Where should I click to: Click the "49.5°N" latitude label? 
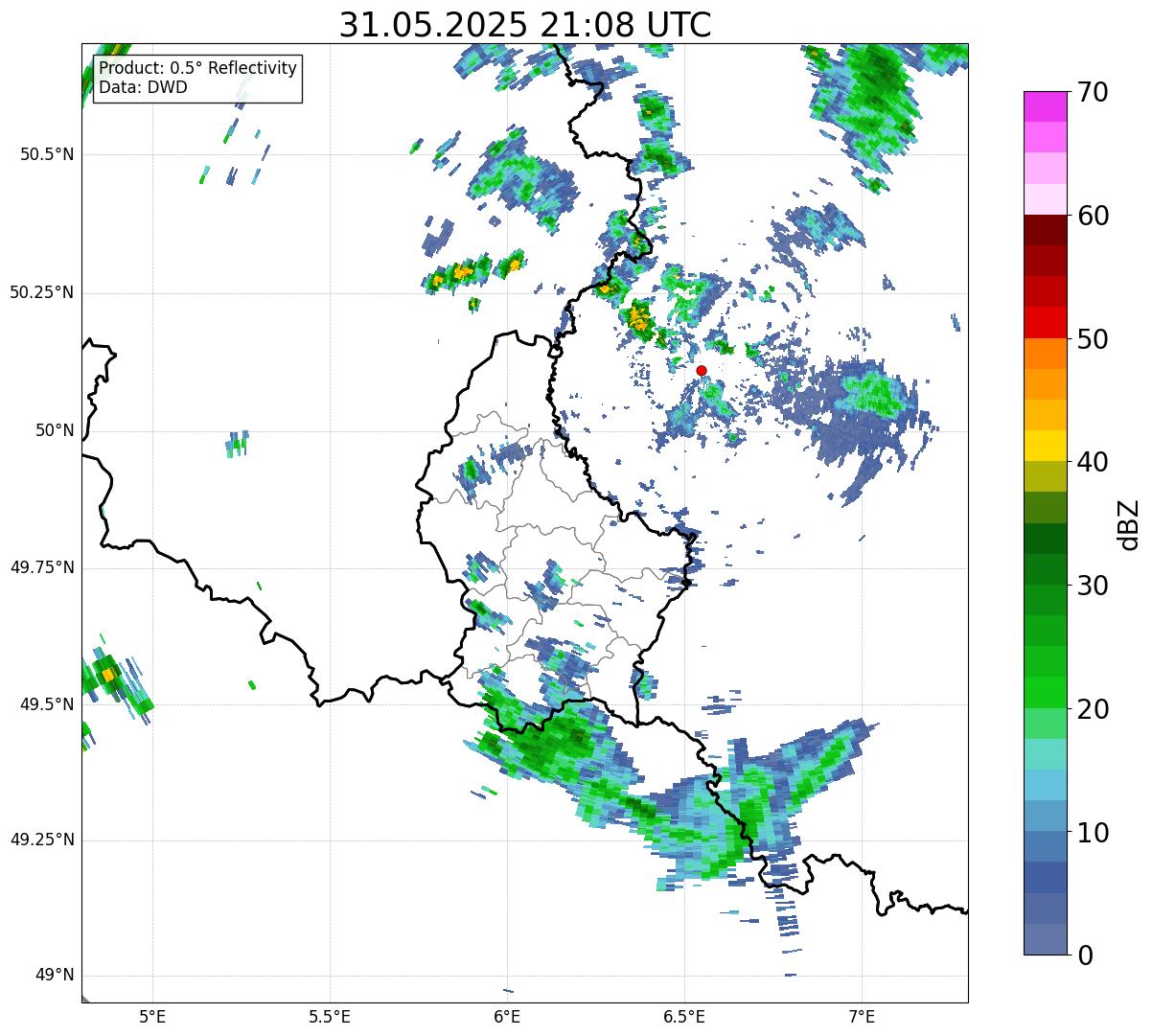(x=47, y=704)
